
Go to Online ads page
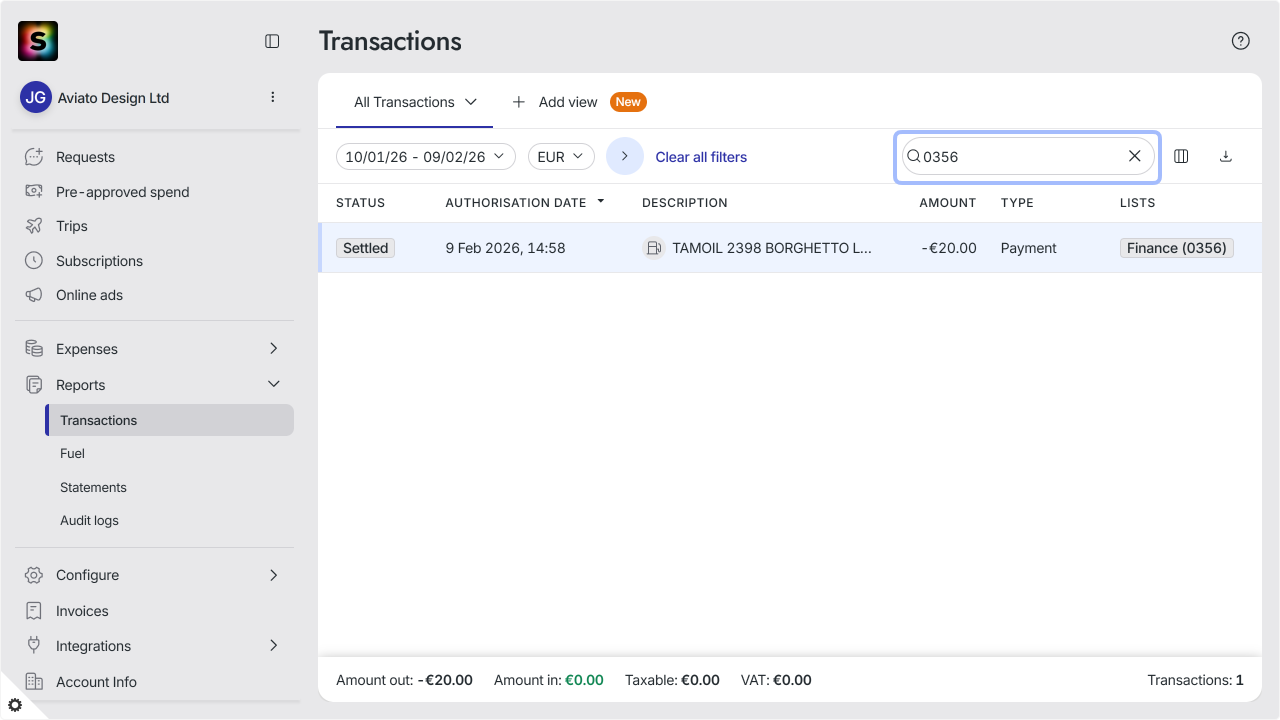(89, 295)
